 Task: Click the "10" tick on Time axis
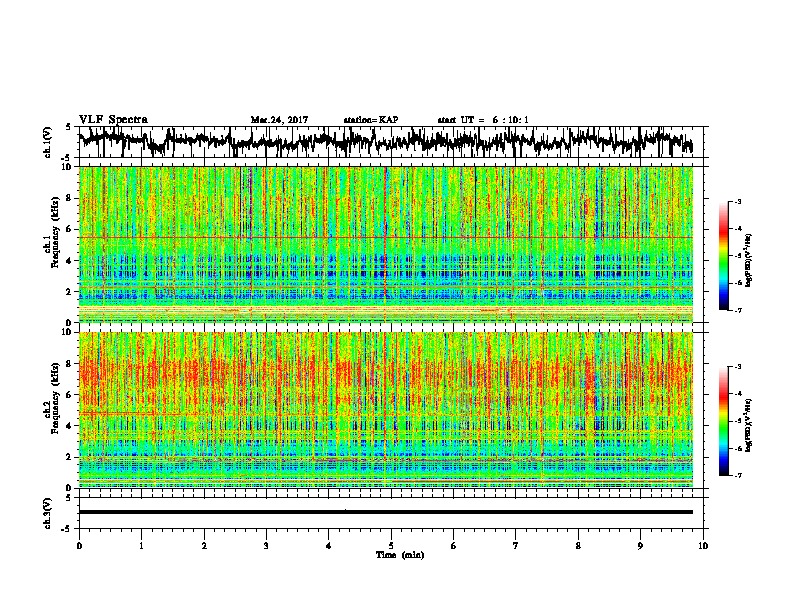(703, 546)
